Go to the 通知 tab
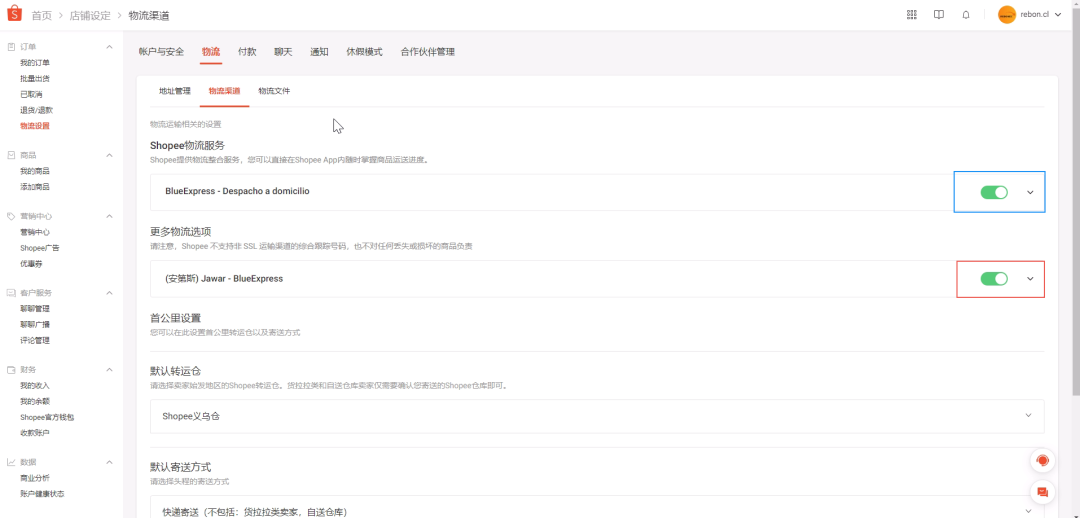1080x518 pixels. click(x=319, y=52)
